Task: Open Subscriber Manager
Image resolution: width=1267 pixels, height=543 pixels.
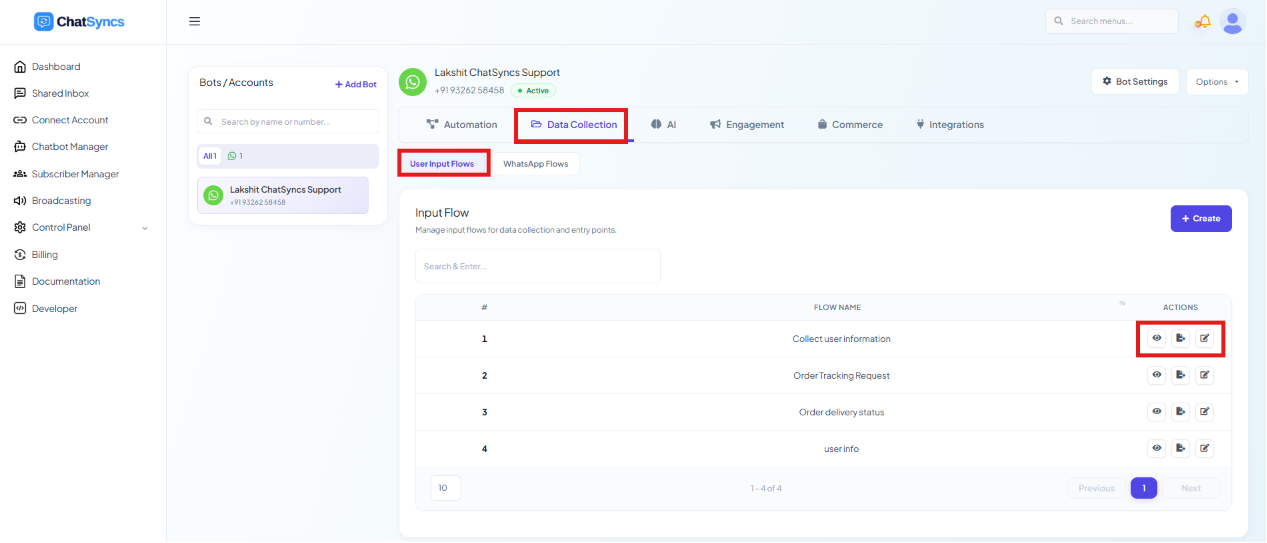Action: coord(75,174)
